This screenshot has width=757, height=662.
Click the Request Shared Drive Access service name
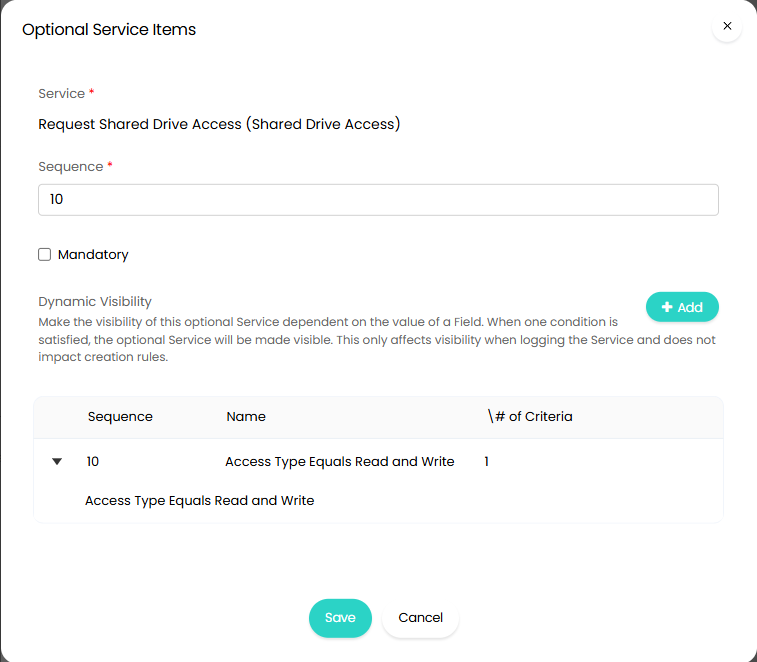coord(219,125)
